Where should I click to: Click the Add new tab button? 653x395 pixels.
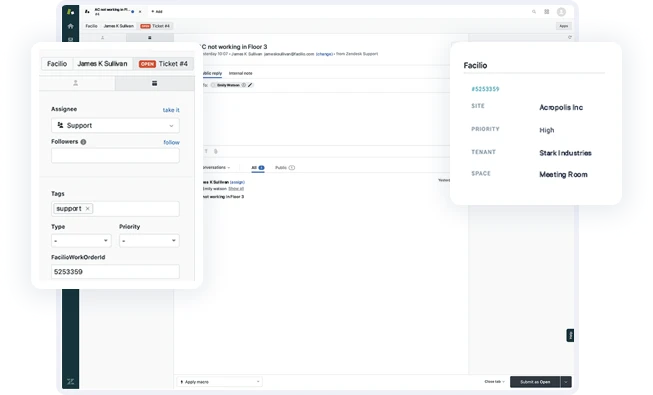pos(157,12)
